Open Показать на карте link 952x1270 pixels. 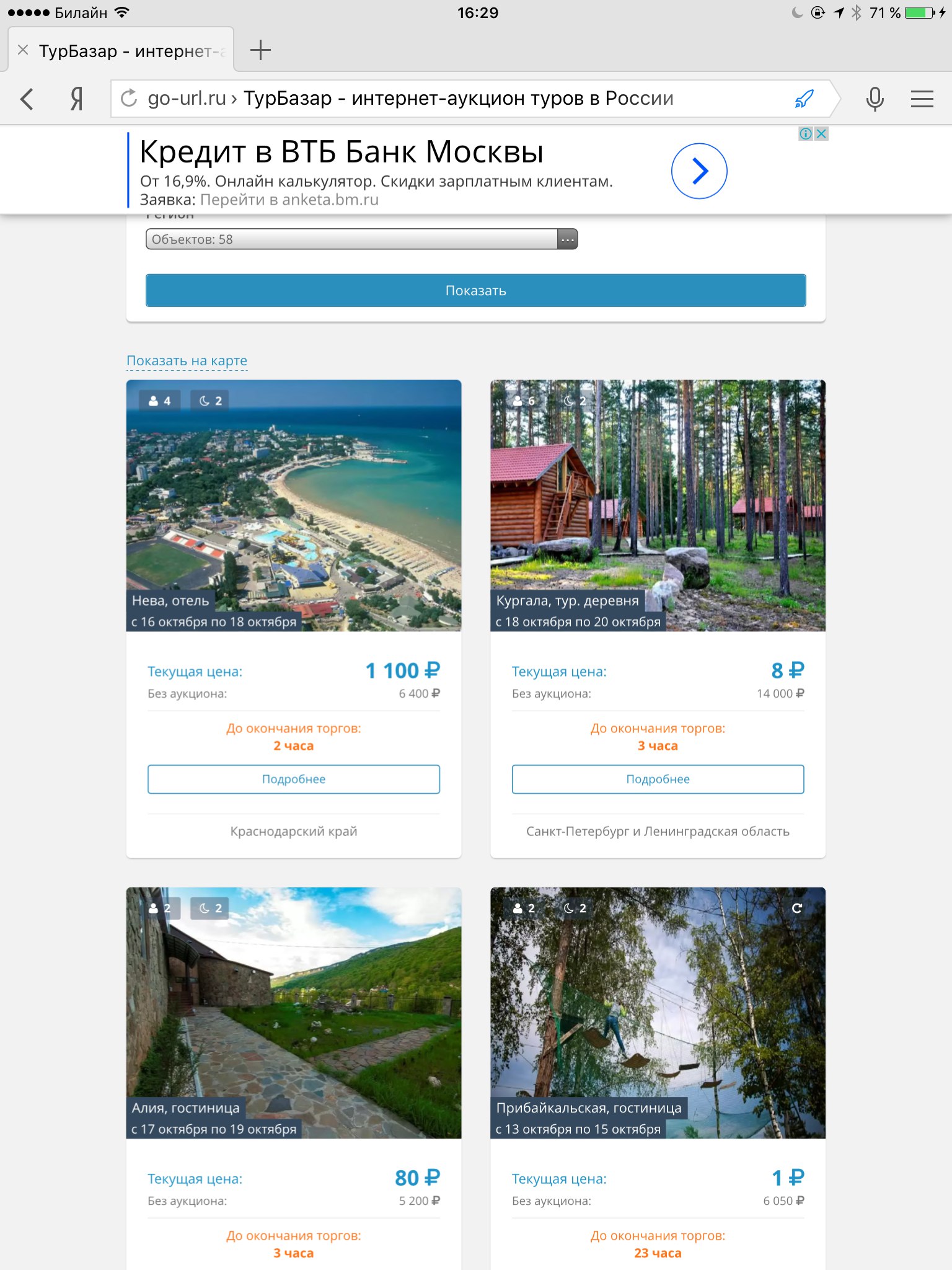click(187, 360)
